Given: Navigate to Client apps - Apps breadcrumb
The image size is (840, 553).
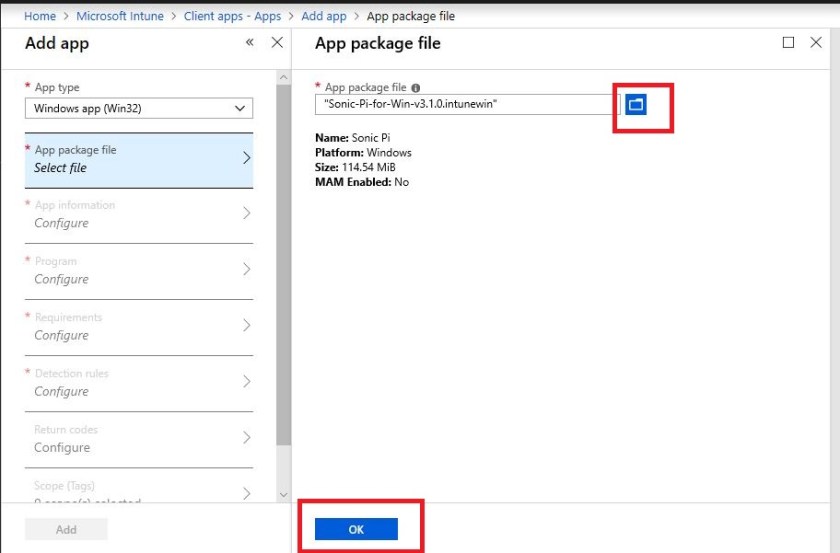Looking at the screenshot, I should click(232, 17).
